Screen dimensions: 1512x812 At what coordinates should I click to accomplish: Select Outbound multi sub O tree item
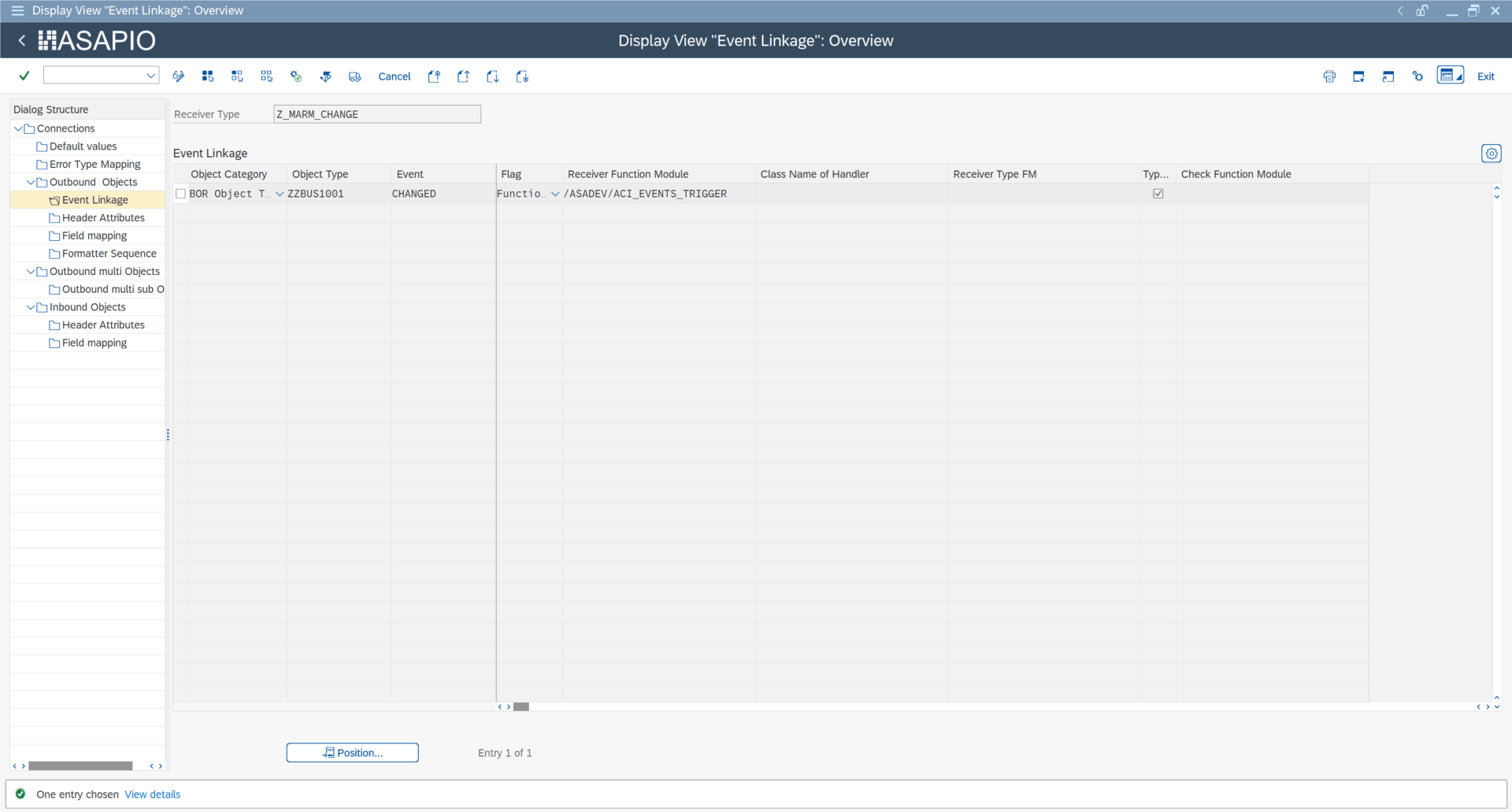[x=113, y=289]
